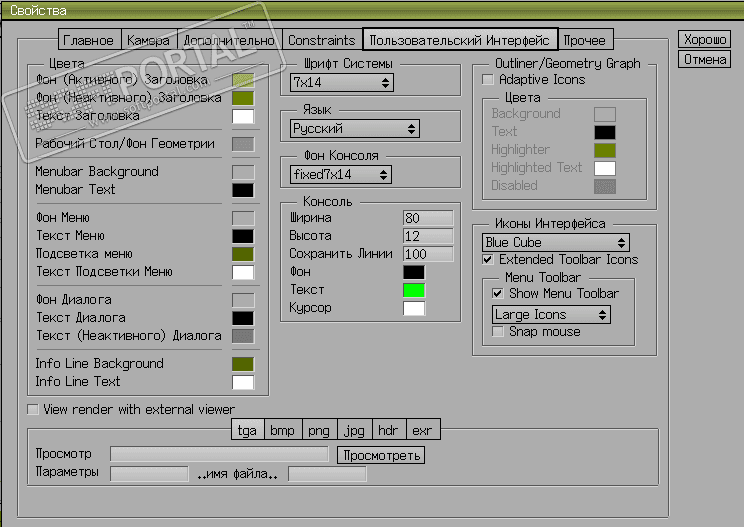Click the Outliner Disabled color swatch
Screen dimensions: 744x527
[605, 186]
